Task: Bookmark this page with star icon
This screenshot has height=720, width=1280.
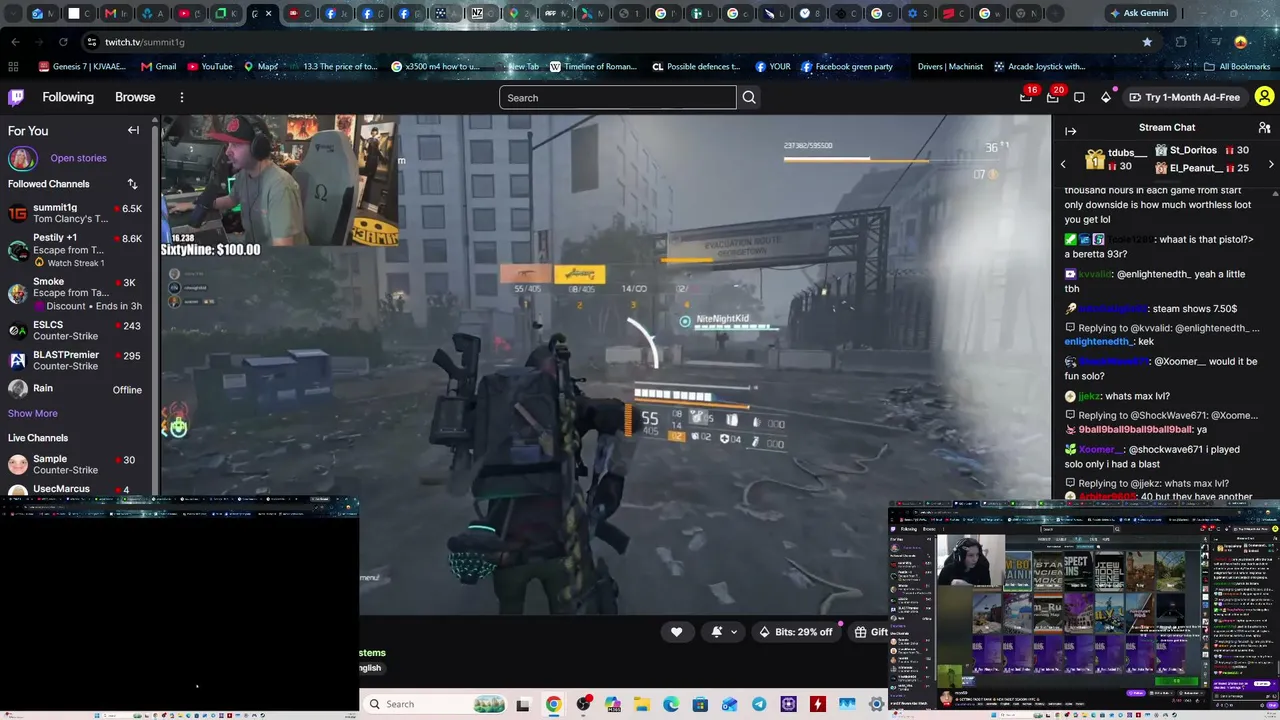Action: pyautogui.click(x=1147, y=42)
